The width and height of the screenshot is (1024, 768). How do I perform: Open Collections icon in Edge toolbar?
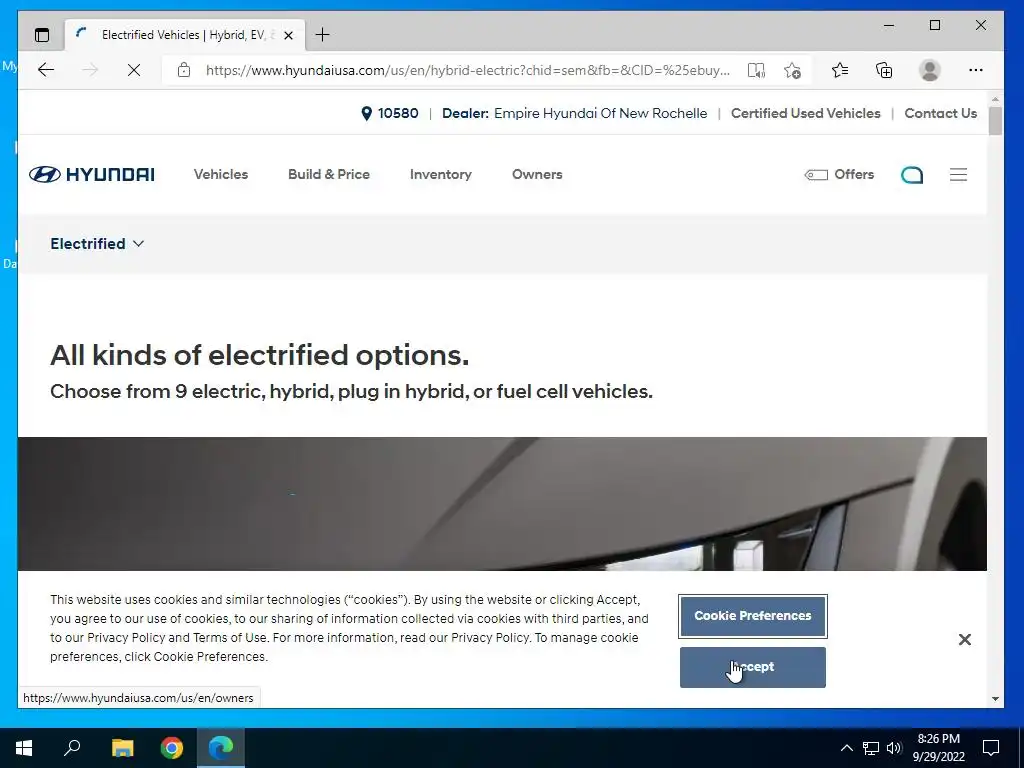click(x=884, y=70)
